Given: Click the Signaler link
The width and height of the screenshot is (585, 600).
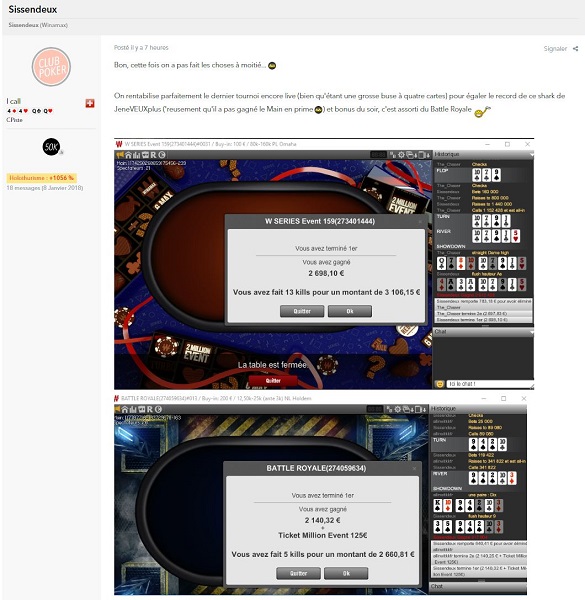Looking at the screenshot, I should click(555, 49).
